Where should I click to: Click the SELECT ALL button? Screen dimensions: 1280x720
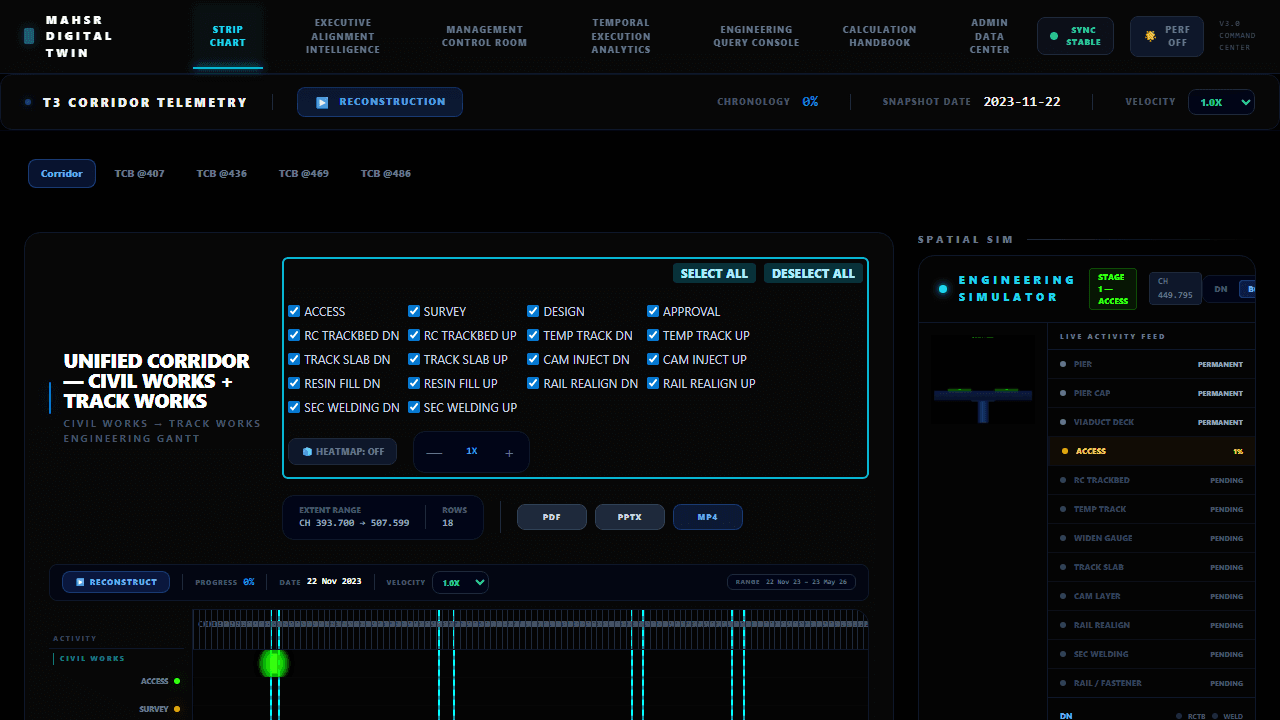point(714,273)
